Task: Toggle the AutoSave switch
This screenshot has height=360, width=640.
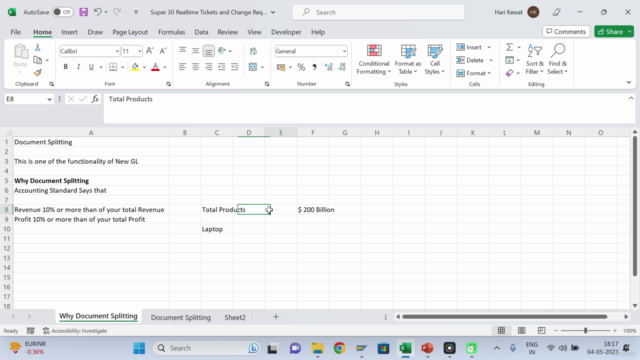Action: 63,12
